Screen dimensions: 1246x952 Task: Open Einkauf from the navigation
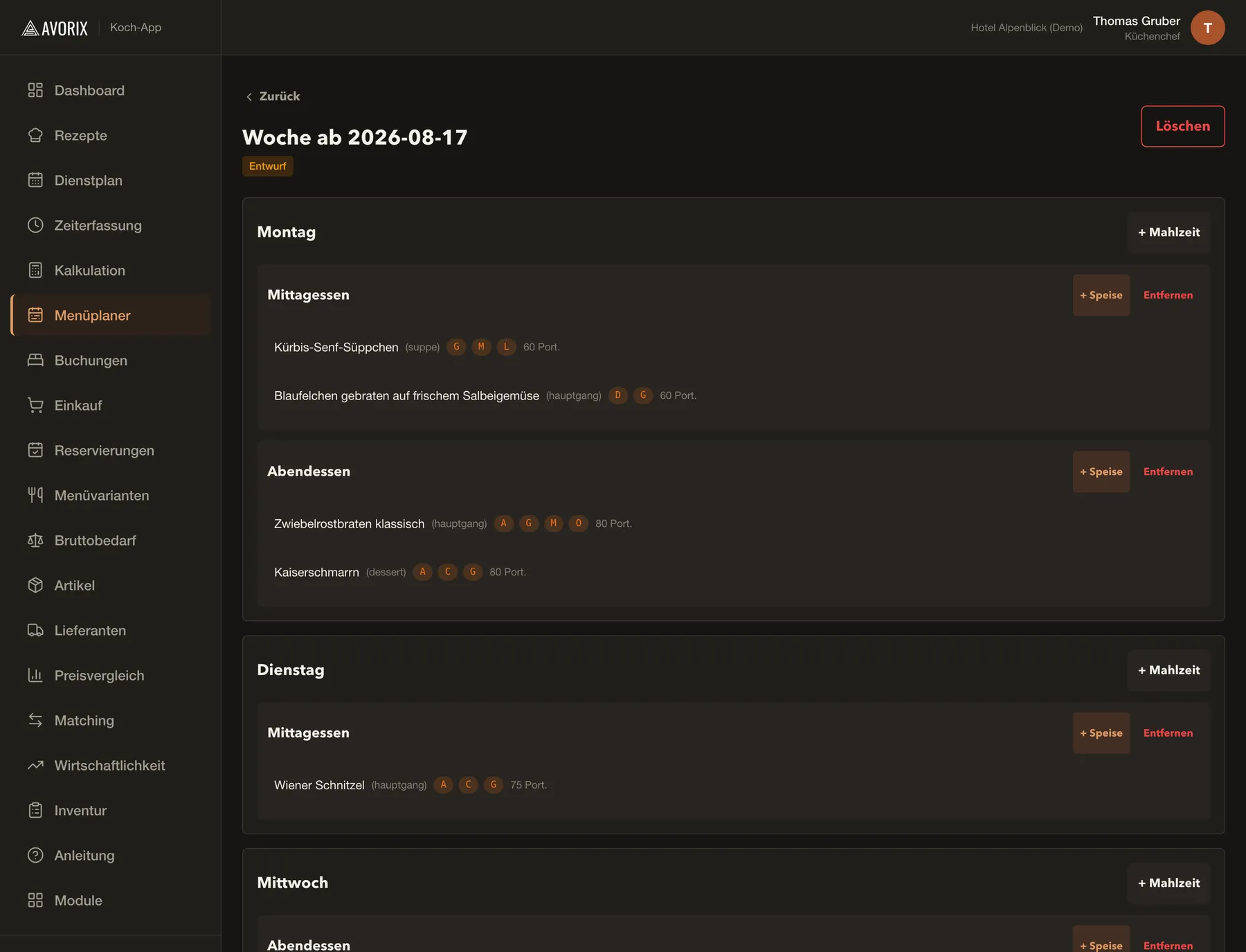point(111,405)
